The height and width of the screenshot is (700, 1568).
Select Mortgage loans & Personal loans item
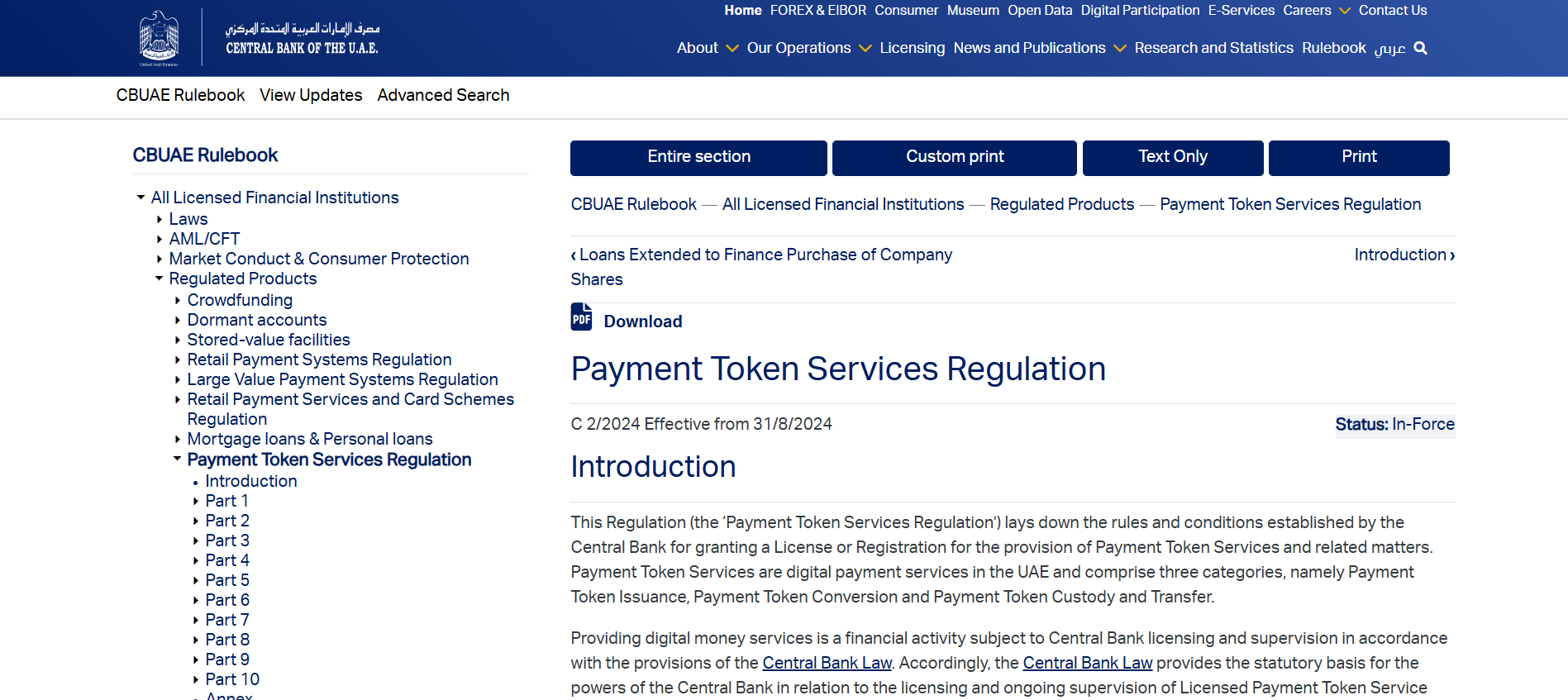point(310,439)
